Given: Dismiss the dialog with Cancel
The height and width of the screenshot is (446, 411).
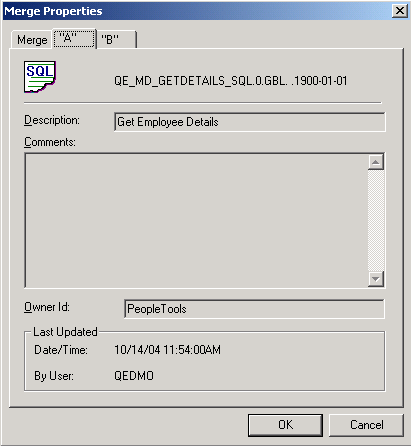Looking at the screenshot, I should point(366,425).
